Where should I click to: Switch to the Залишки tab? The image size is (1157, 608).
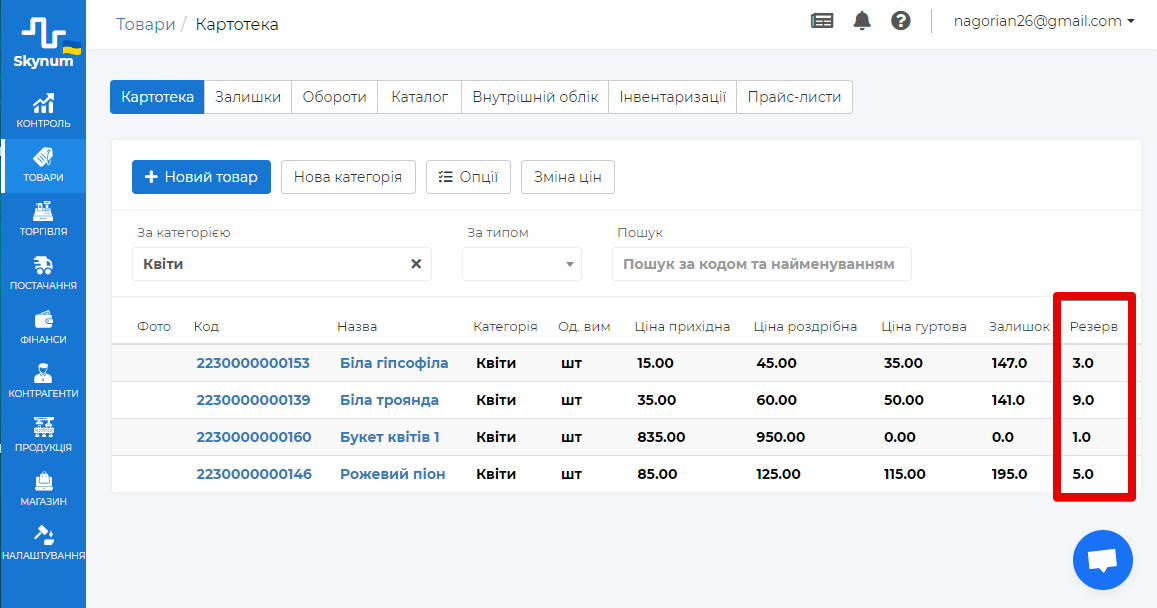click(x=248, y=97)
